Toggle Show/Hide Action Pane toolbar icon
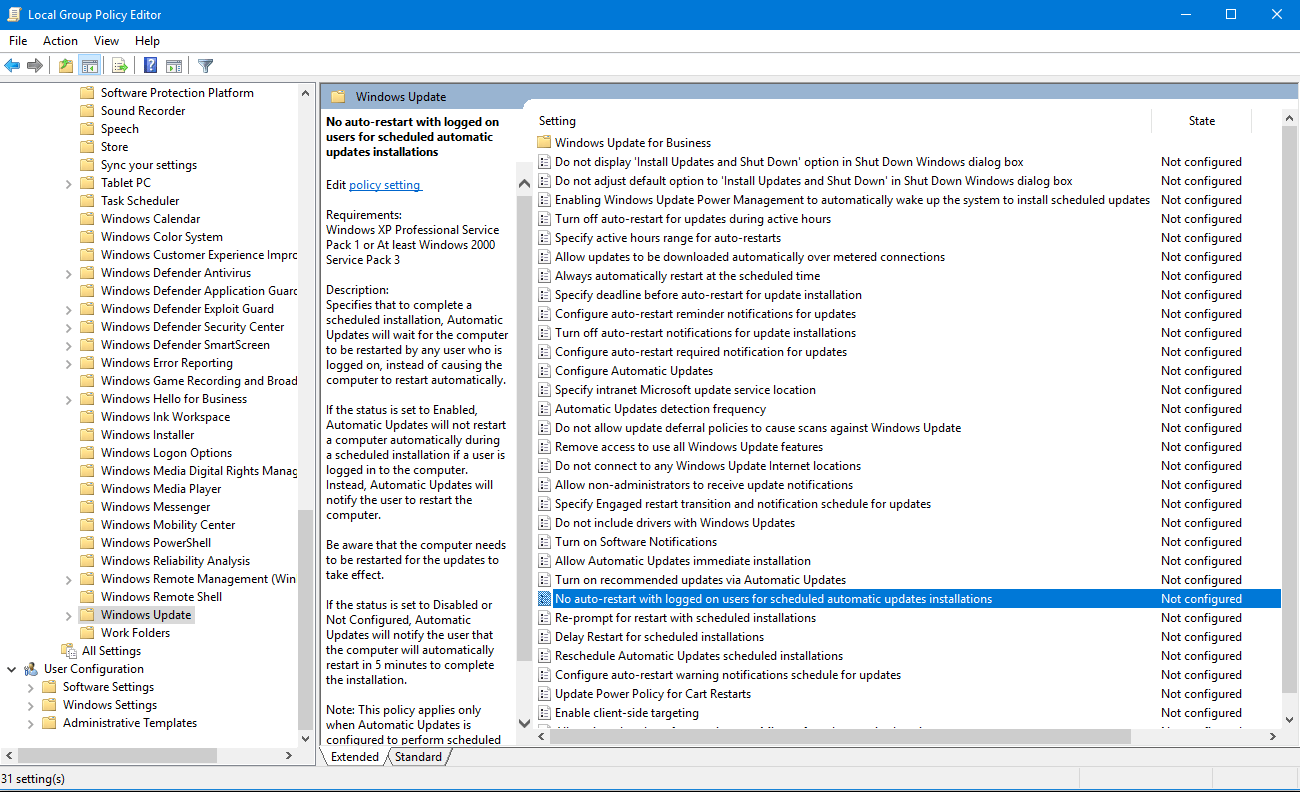 click(x=174, y=66)
